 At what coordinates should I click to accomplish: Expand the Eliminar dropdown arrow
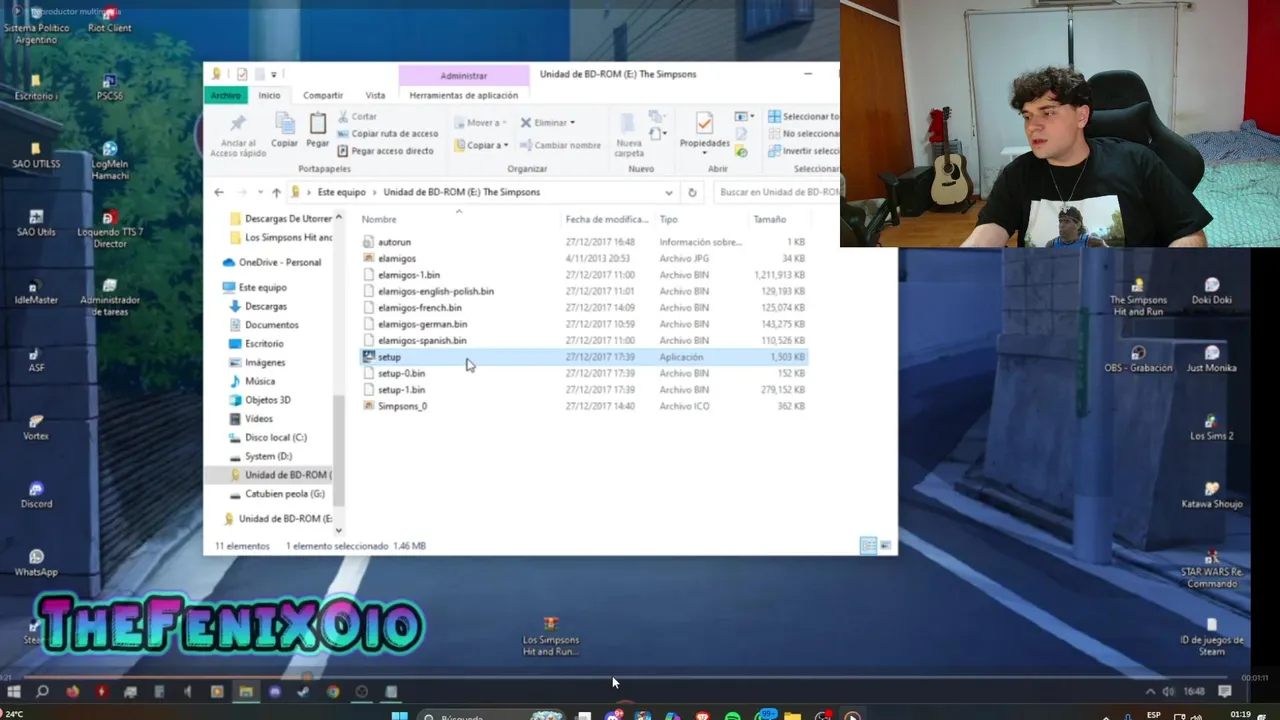pyautogui.click(x=572, y=123)
